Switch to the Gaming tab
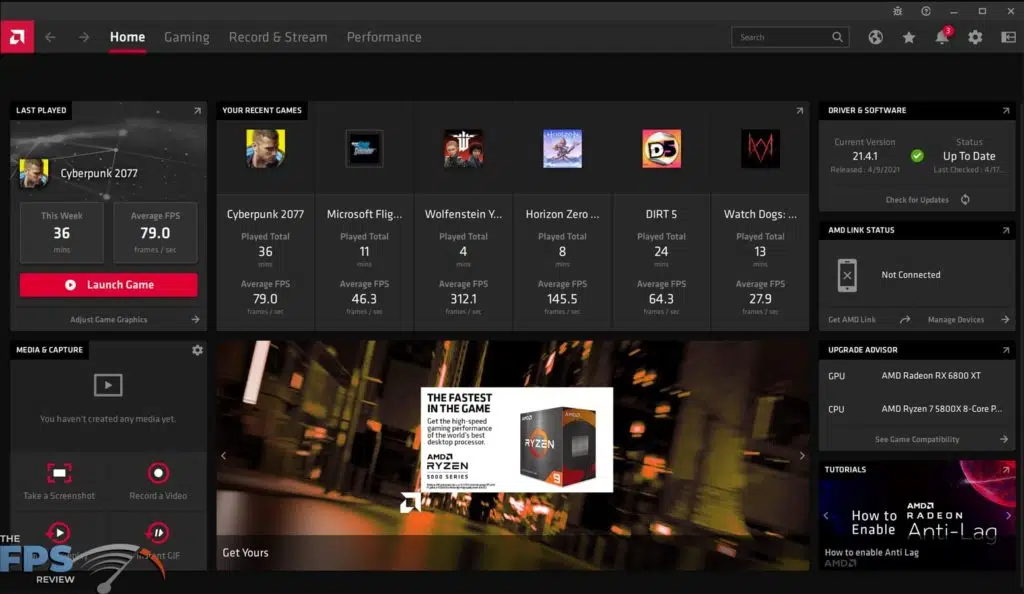This screenshot has height=594, width=1024. point(187,37)
